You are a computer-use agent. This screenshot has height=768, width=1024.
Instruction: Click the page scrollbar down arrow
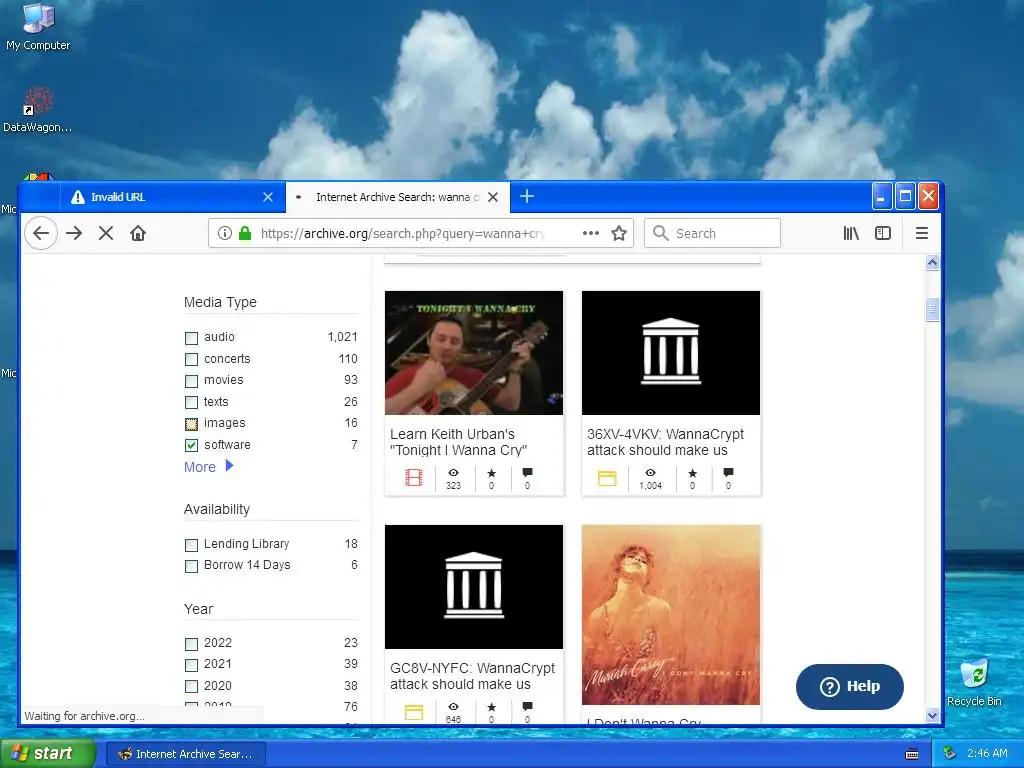point(933,716)
